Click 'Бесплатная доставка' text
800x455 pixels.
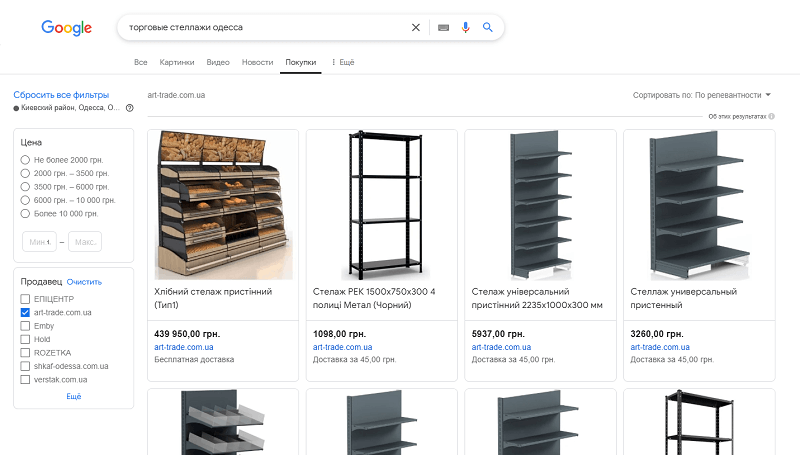pyautogui.click(x=194, y=360)
